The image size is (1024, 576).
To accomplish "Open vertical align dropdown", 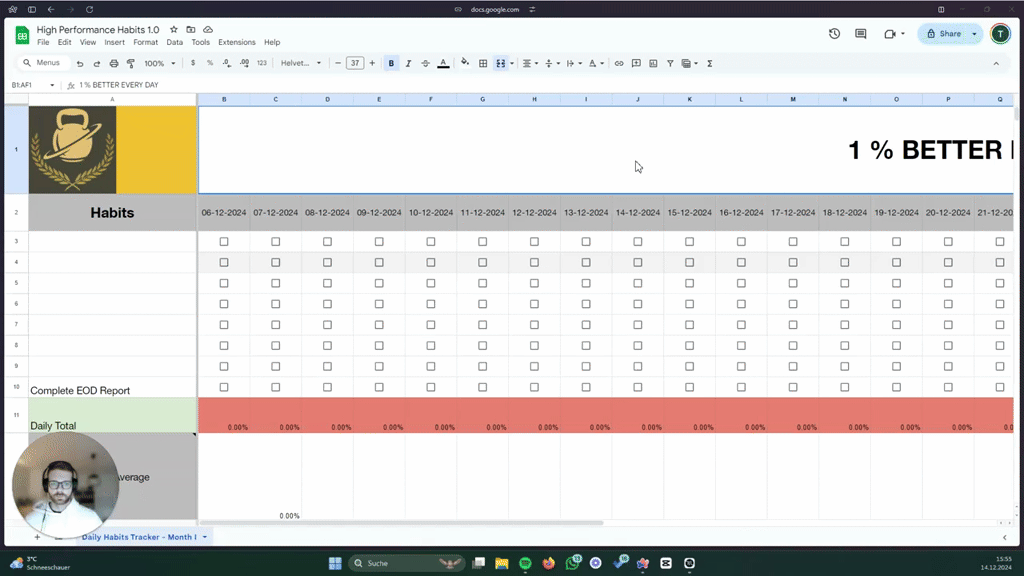I will pyautogui.click(x=552, y=63).
